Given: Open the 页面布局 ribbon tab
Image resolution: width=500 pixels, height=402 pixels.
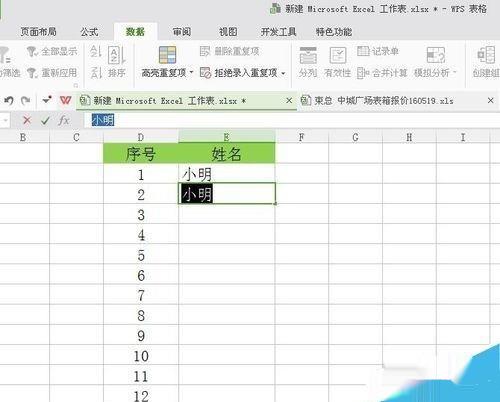Looking at the screenshot, I should click(38, 32).
